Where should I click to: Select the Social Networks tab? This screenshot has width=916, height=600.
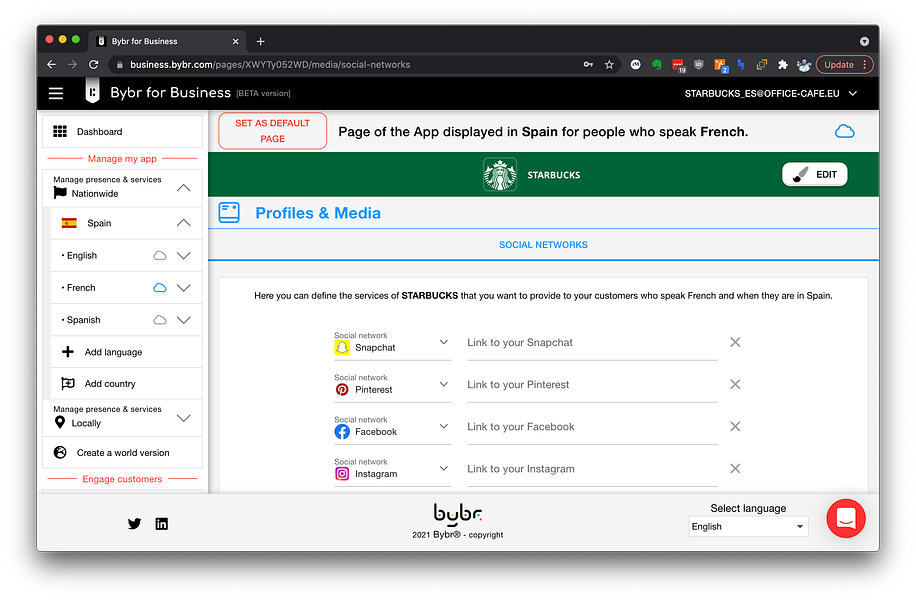click(x=543, y=245)
